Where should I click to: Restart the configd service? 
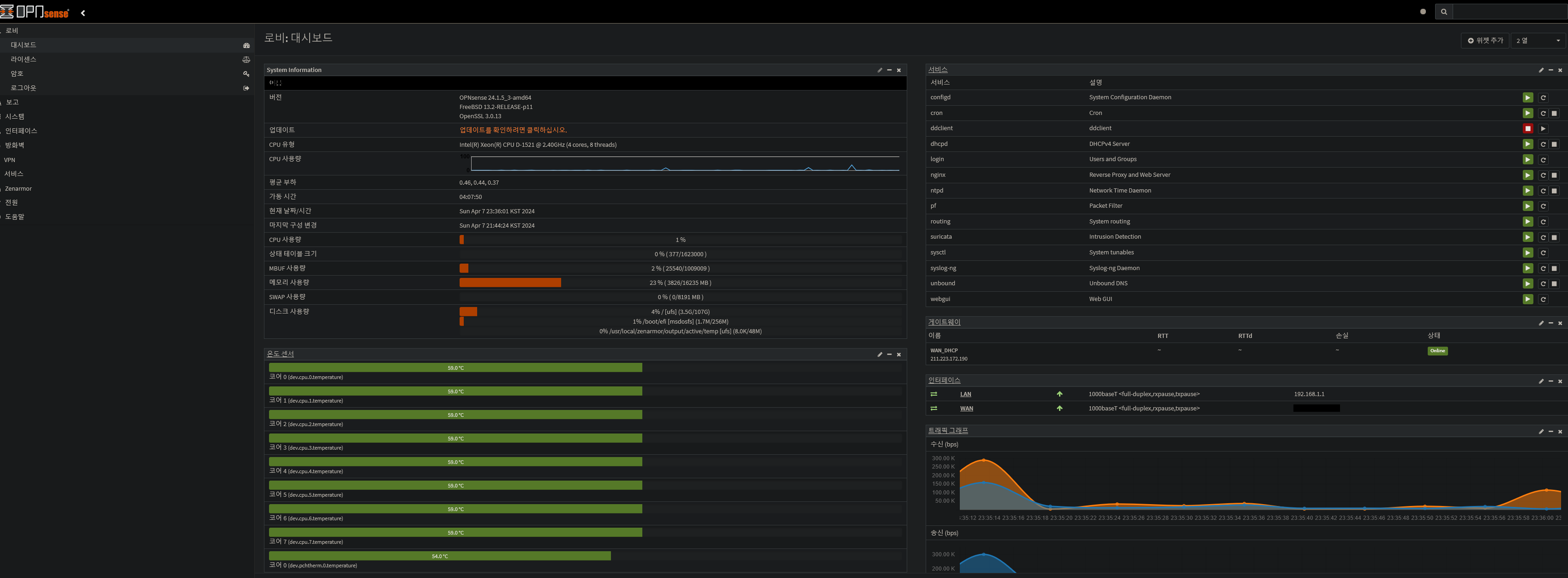tap(1543, 97)
